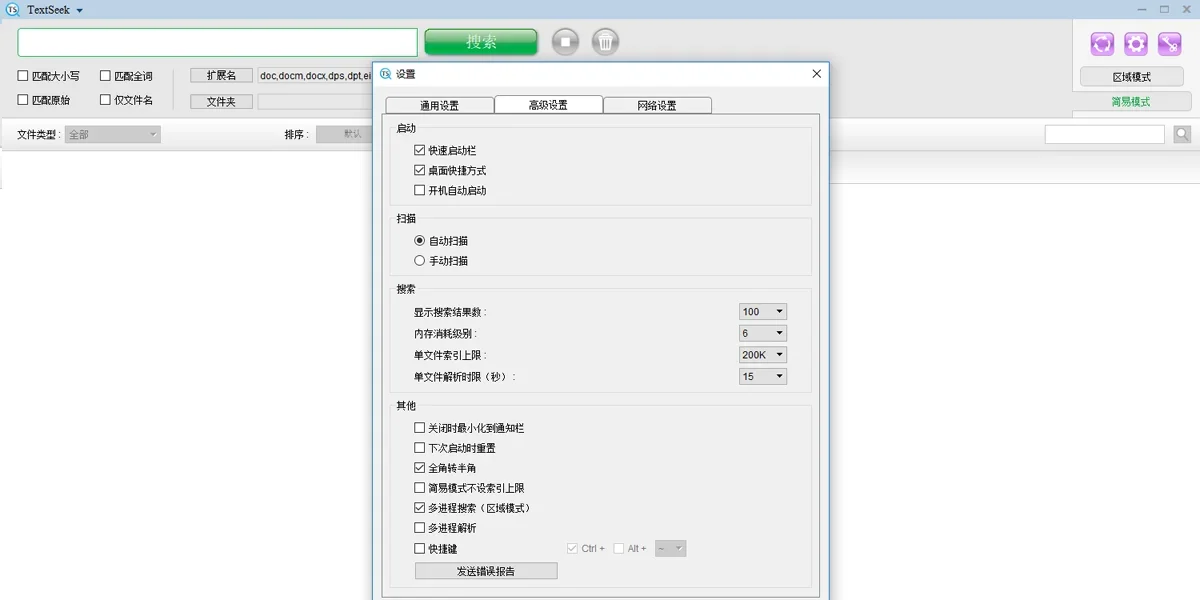Click 扩展名 button
Viewport: 1200px width, 600px height.
[221, 75]
